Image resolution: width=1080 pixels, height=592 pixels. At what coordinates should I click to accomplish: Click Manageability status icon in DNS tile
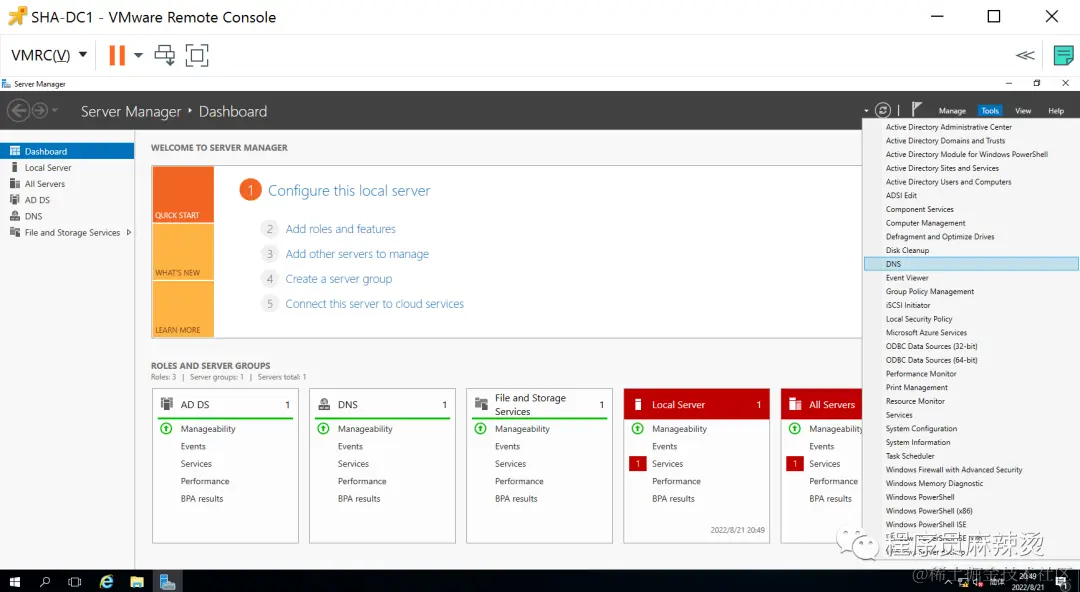pyautogui.click(x=323, y=429)
